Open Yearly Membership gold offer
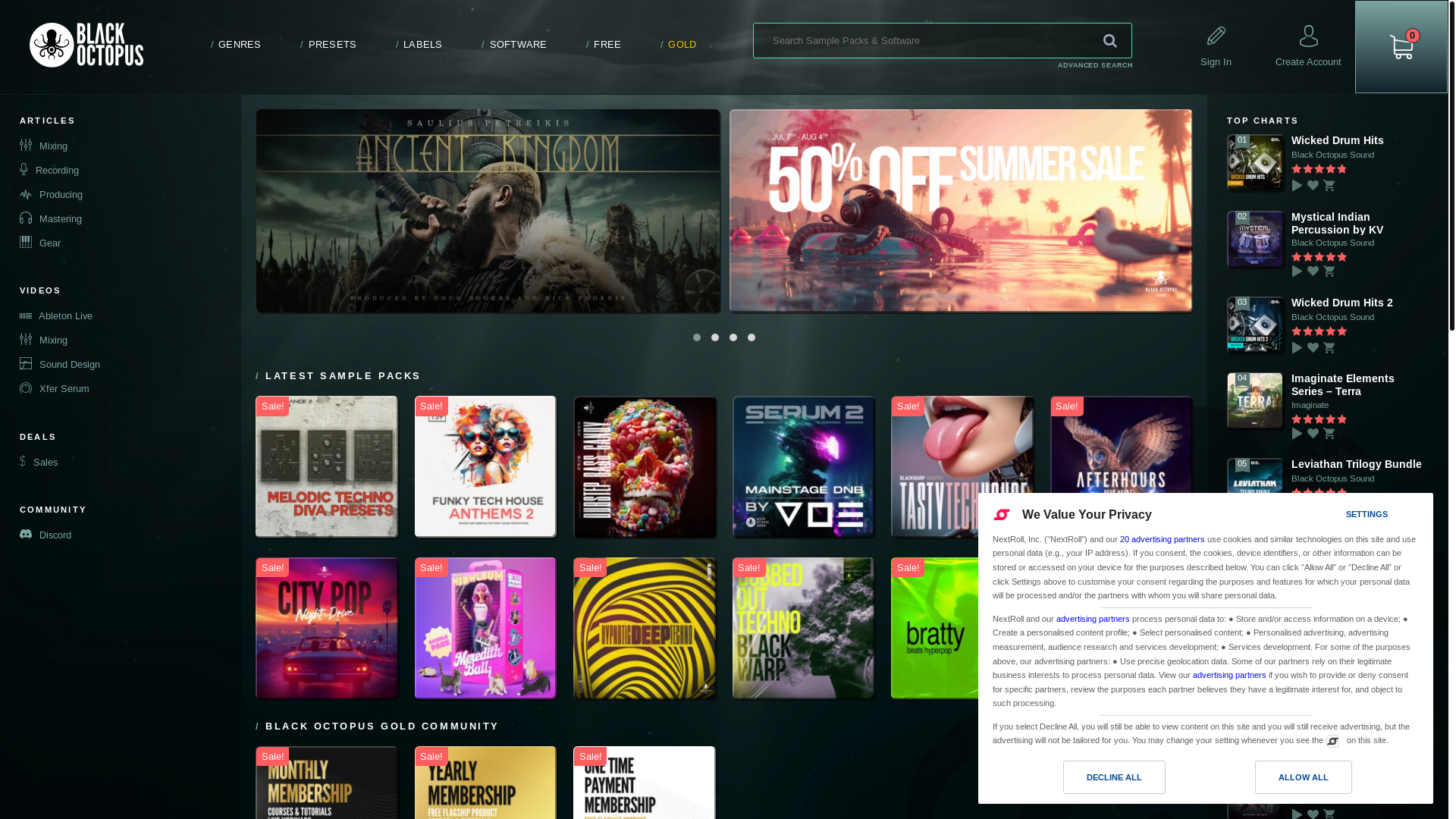Image resolution: width=1456 pixels, height=819 pixels. (485, 783)
